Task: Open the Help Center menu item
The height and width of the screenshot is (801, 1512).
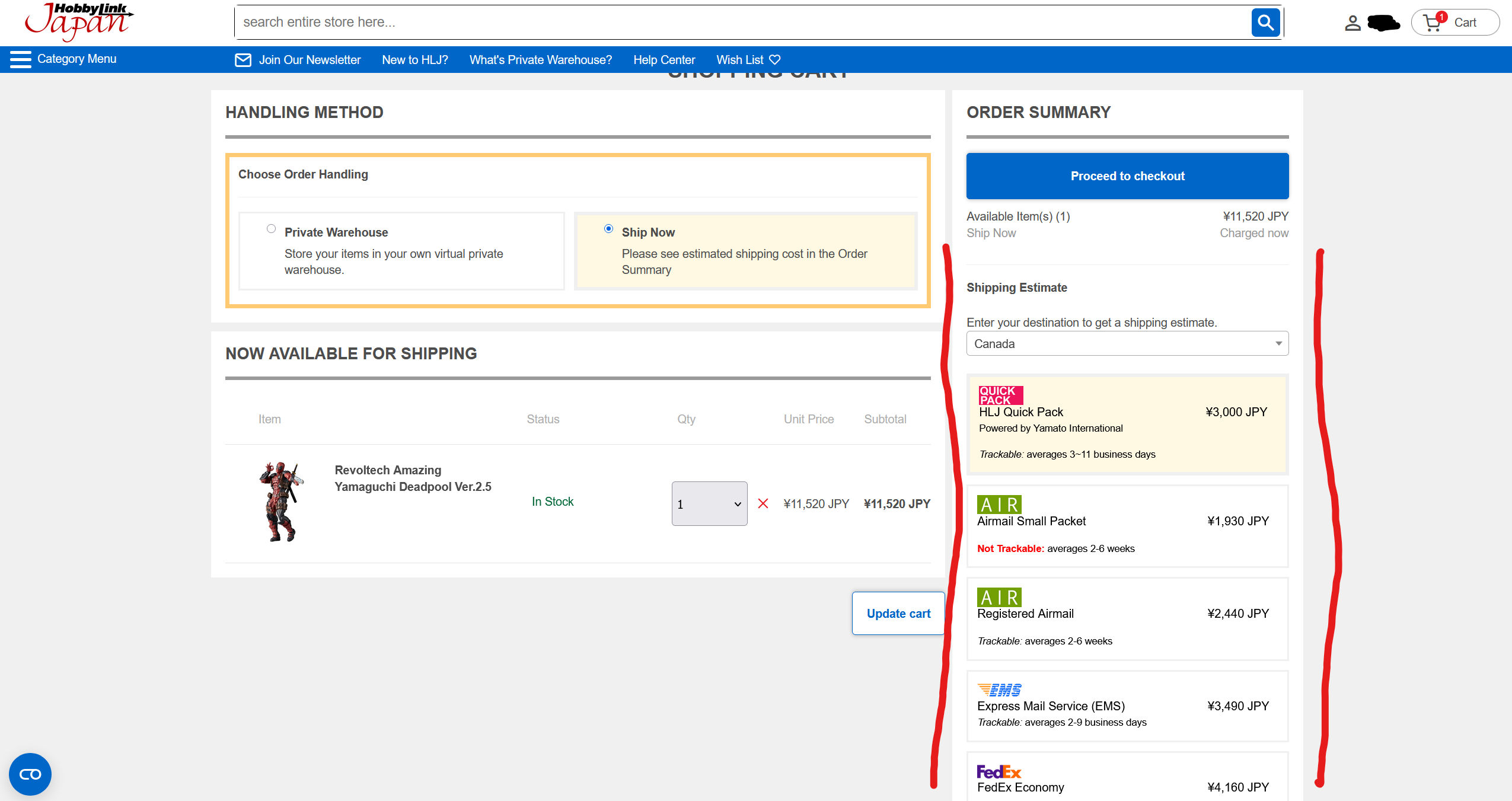Action: [664, 60]
